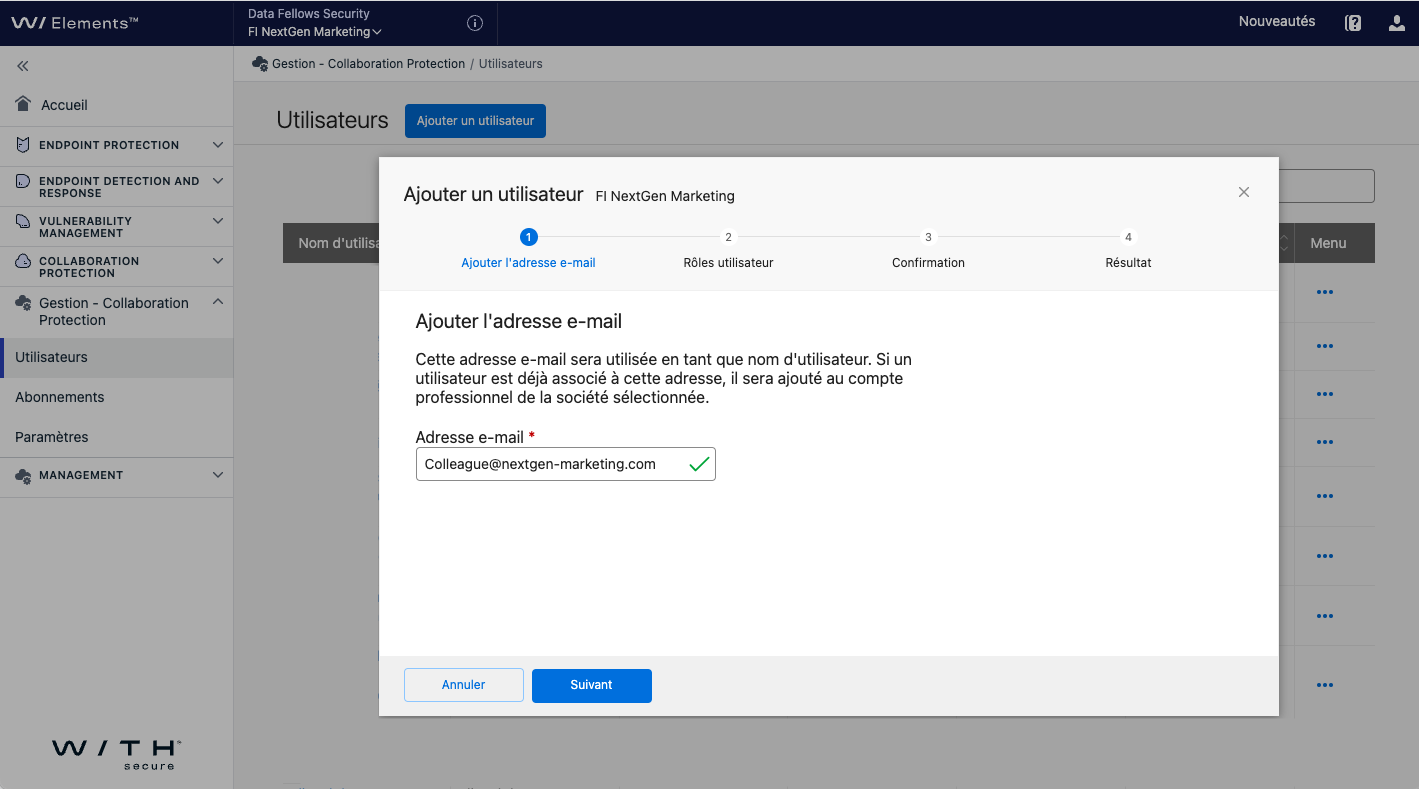The height and width of the screenshot is (789, 1419).
Task: Go to step 2 Rôles utilisateur
Action: [728, 238]
